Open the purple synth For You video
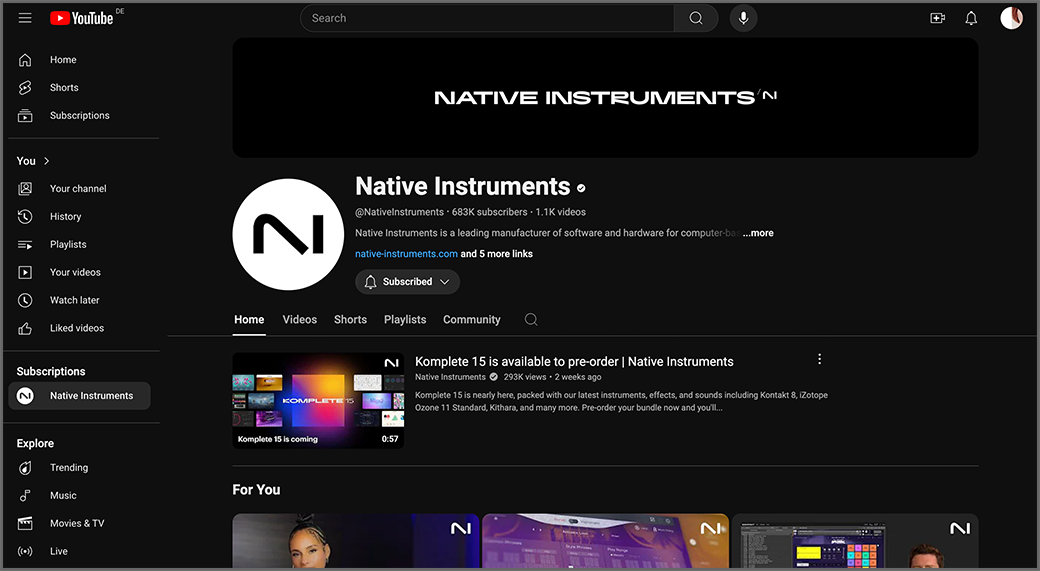Screen dimensions: 1040x571 [x=605, y=540]
